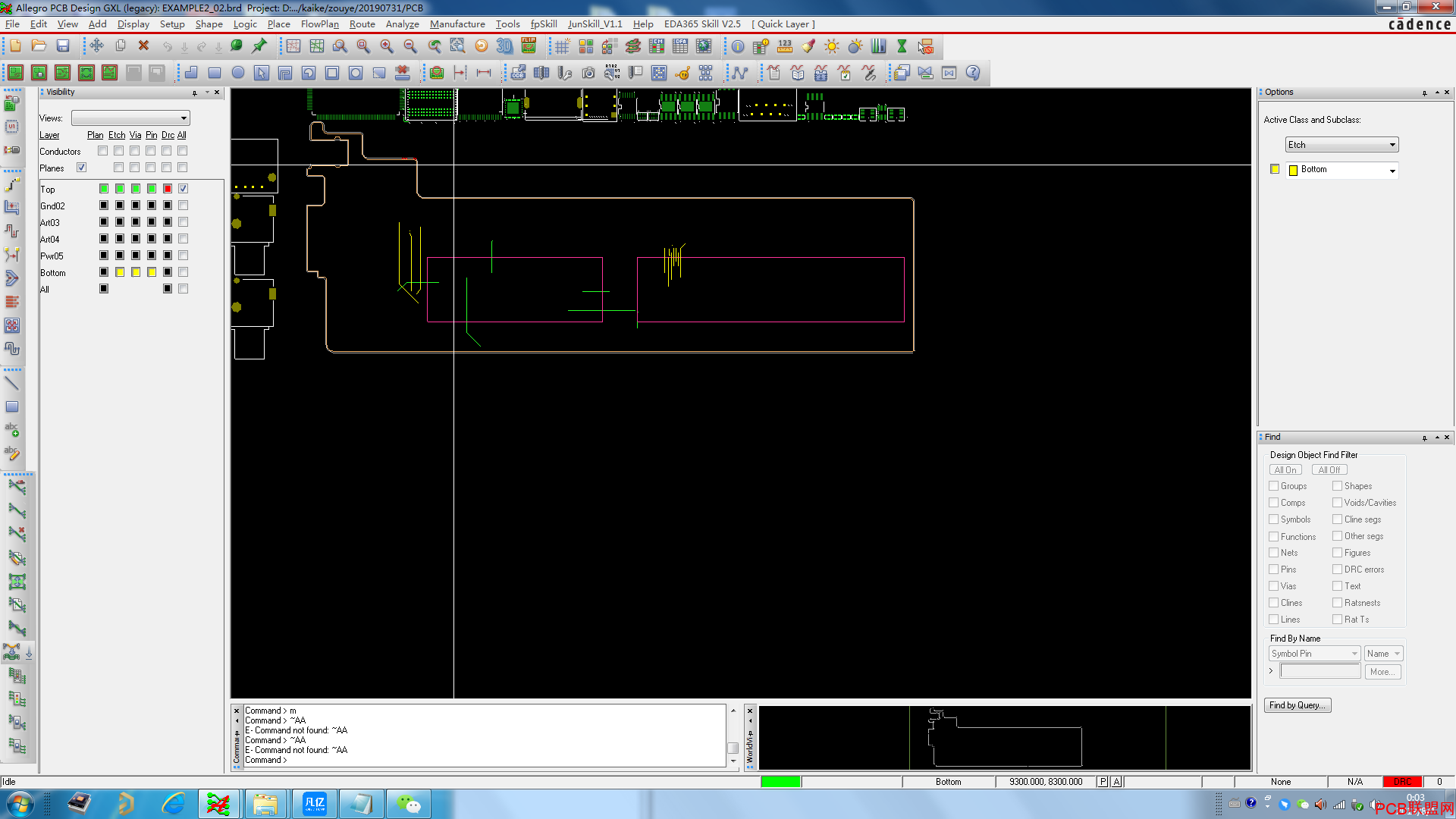Image resolution: width=1456 pixels, height=819 pixels.
Task: Open the Etch active class dropdown
Action: point(1341,145)
